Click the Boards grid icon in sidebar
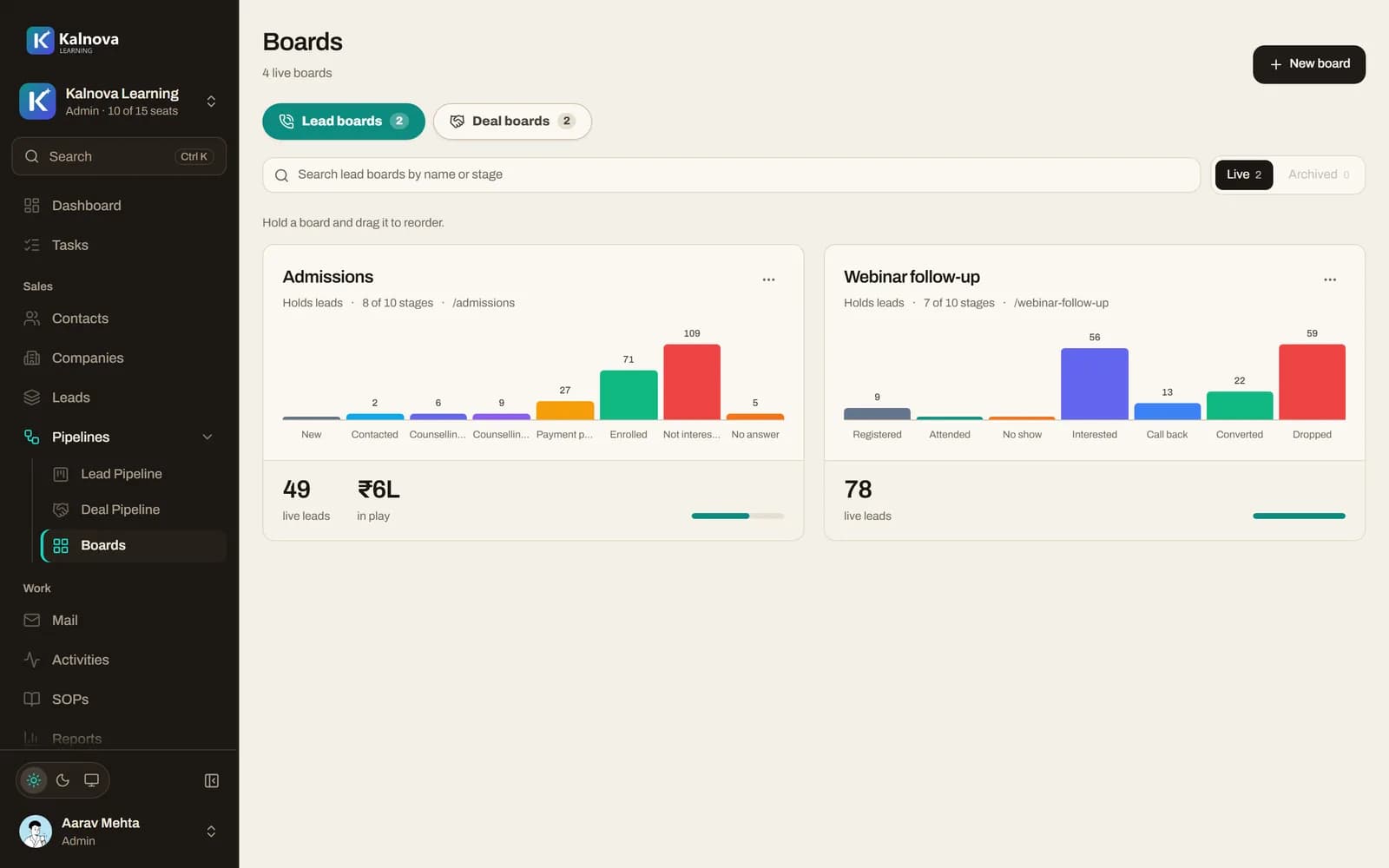This screenshot has width=1389, height=868. pos(61,546)
